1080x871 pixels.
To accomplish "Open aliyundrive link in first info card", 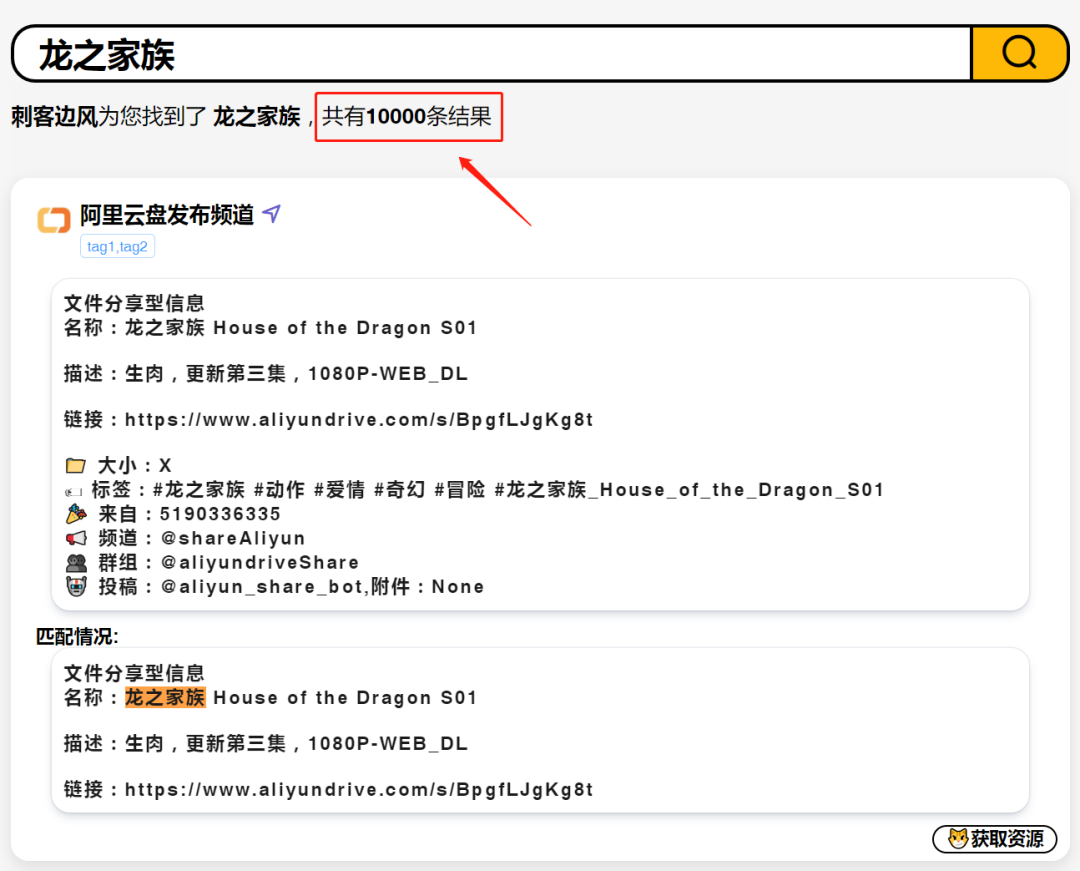I will (x=359, y=419).
